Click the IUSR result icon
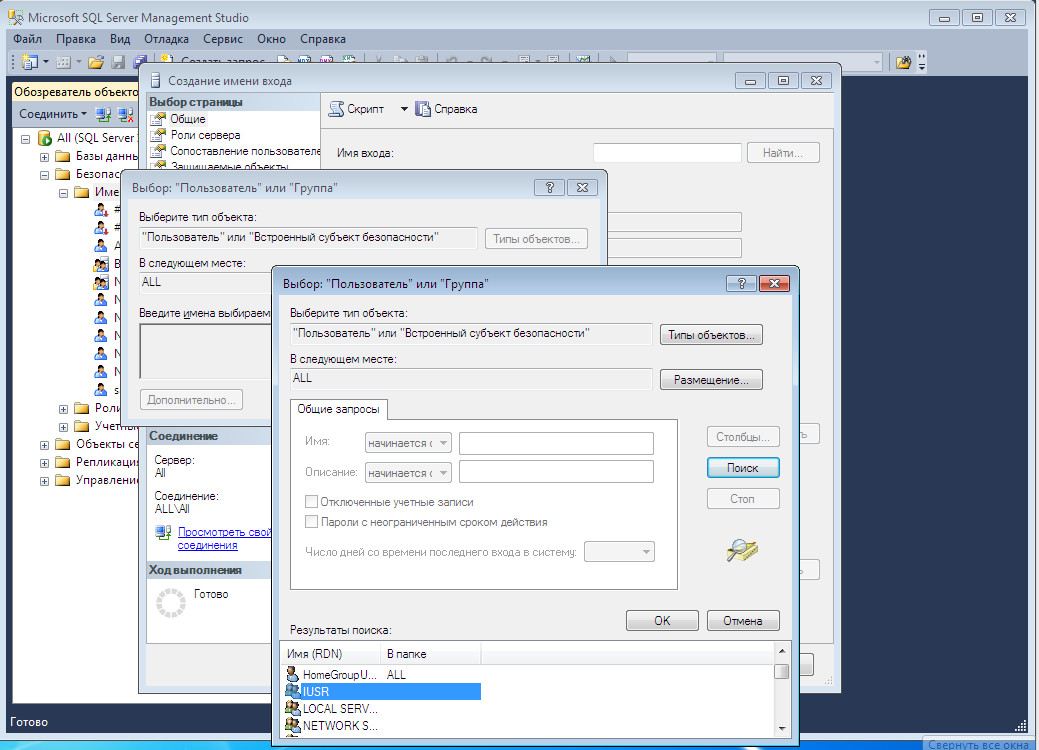 coord(292,691)
